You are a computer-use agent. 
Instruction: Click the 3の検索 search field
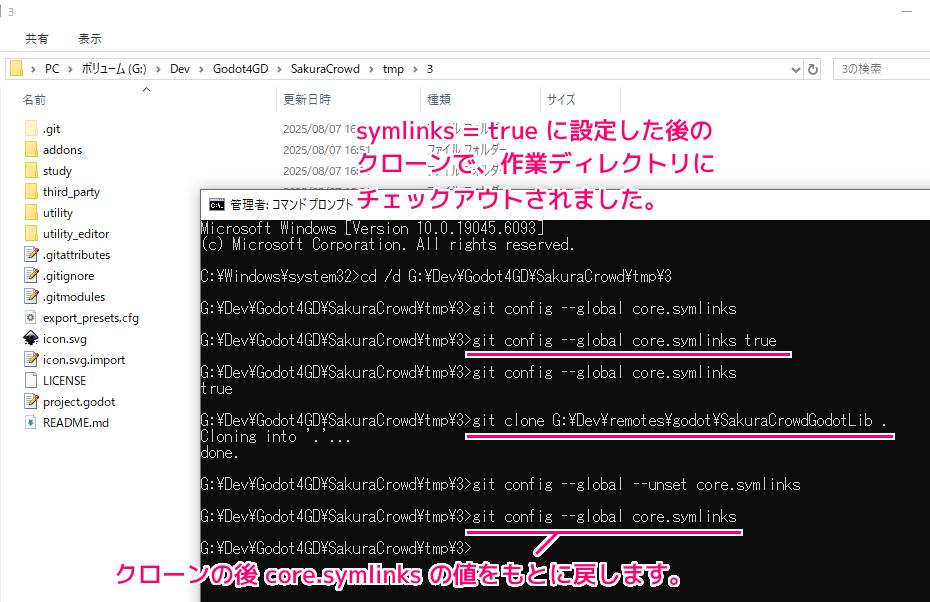880,69
